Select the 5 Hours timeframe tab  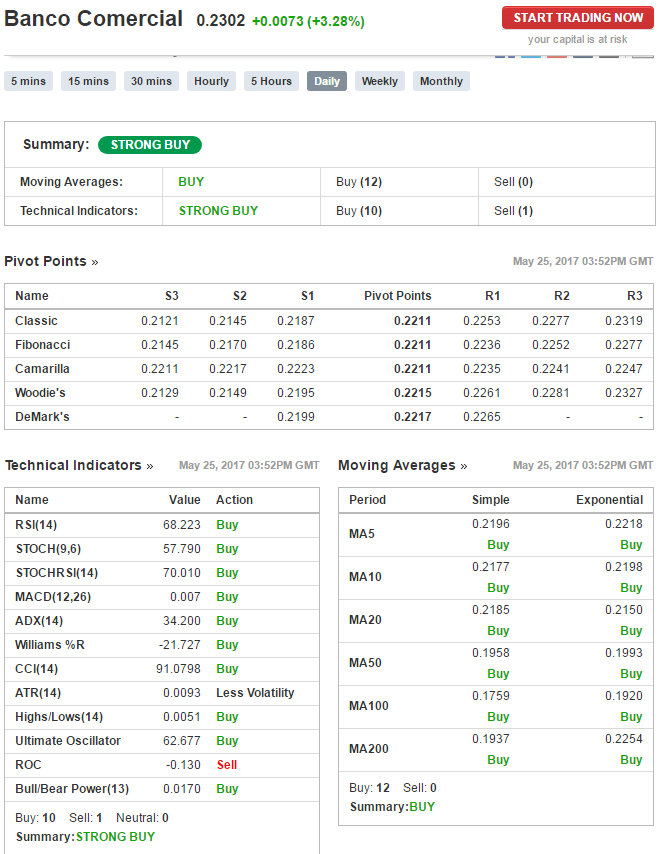point(271,81)
